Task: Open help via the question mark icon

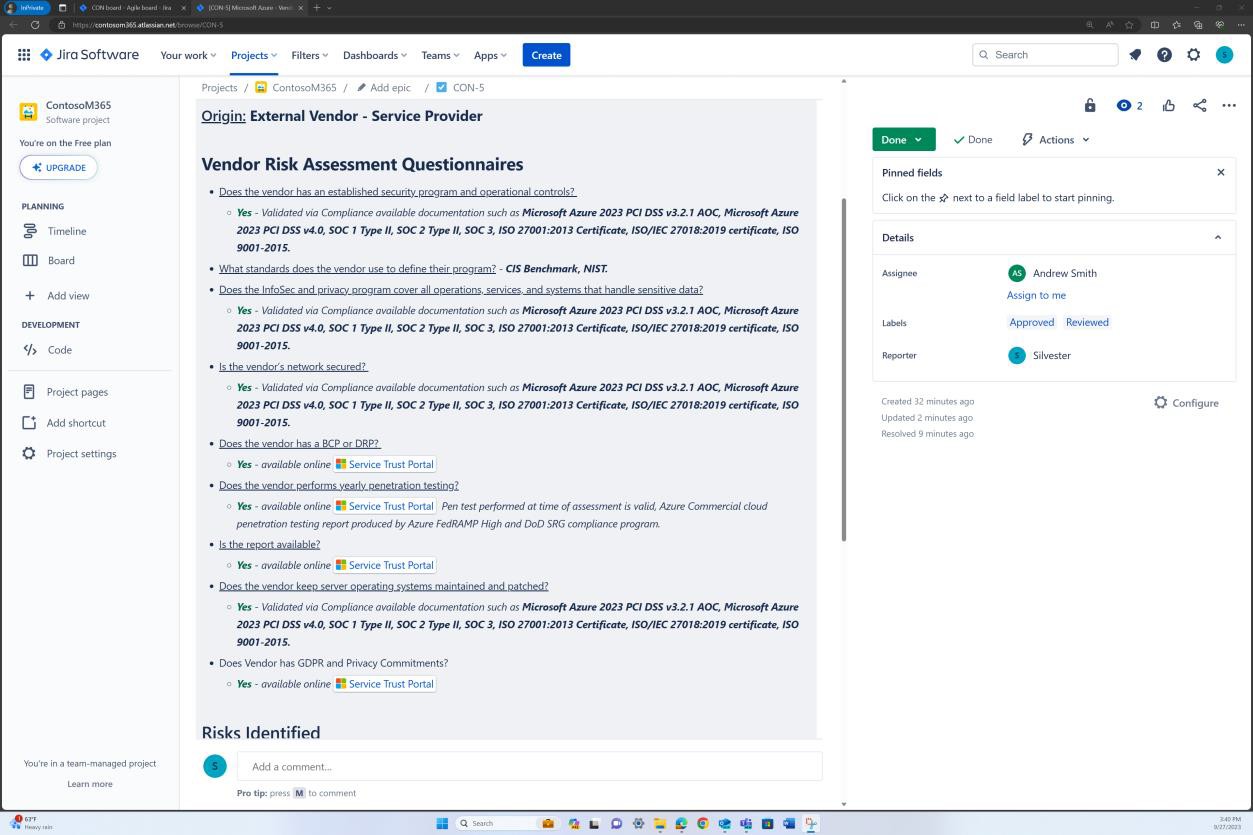Action: (x=1164, y=55)
